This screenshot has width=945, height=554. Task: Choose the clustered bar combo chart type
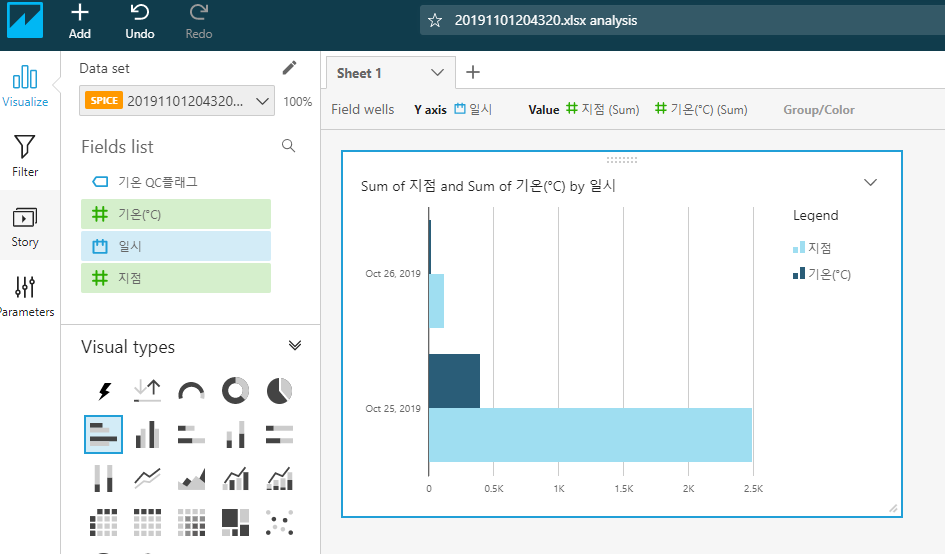pyautogui.click(x=235, y=478)
